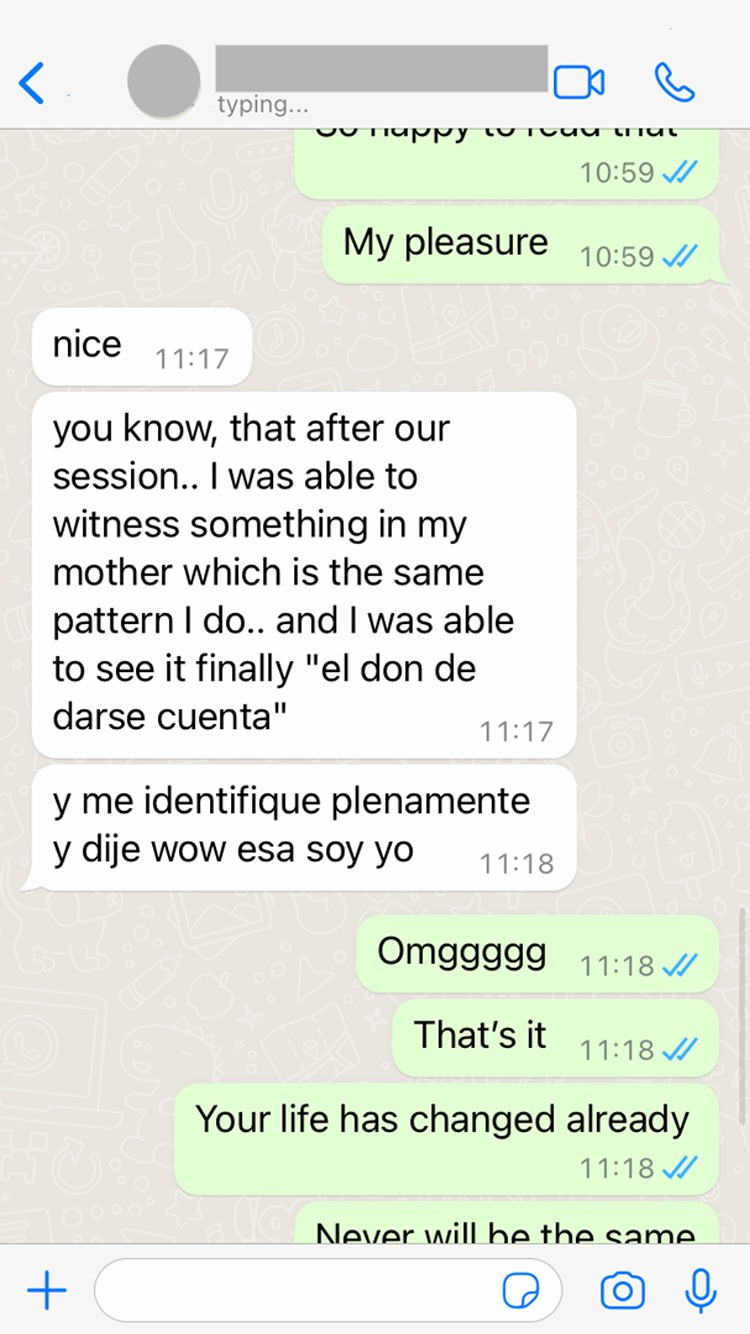Image resolution: width=750 pixels, height=1334 pixels.
Task: Start a voice call
Action: 674,82
